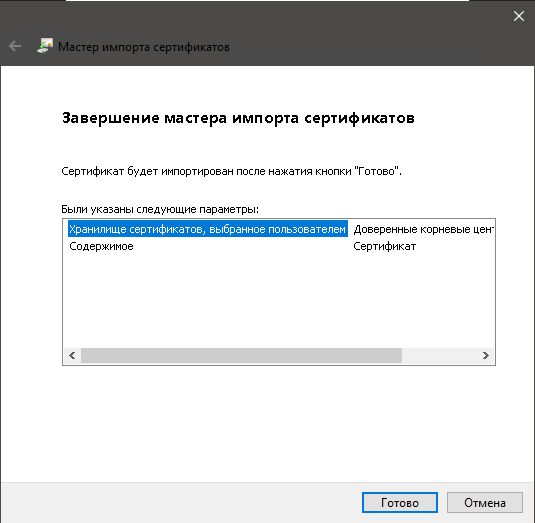Click the text about pressing Готово
The height and width of the screenshot is (523, 535).
[x=231, y=171]
